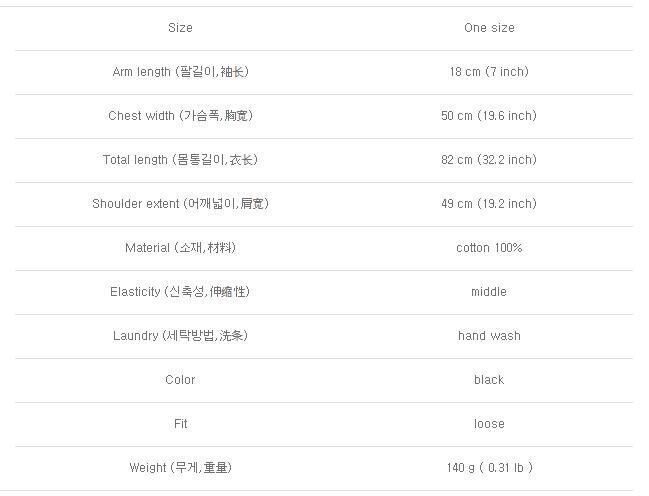Select the "hand wash" value
Image resolution: width=649 pixels, height=496 pixels.
[x=489, y=336]
